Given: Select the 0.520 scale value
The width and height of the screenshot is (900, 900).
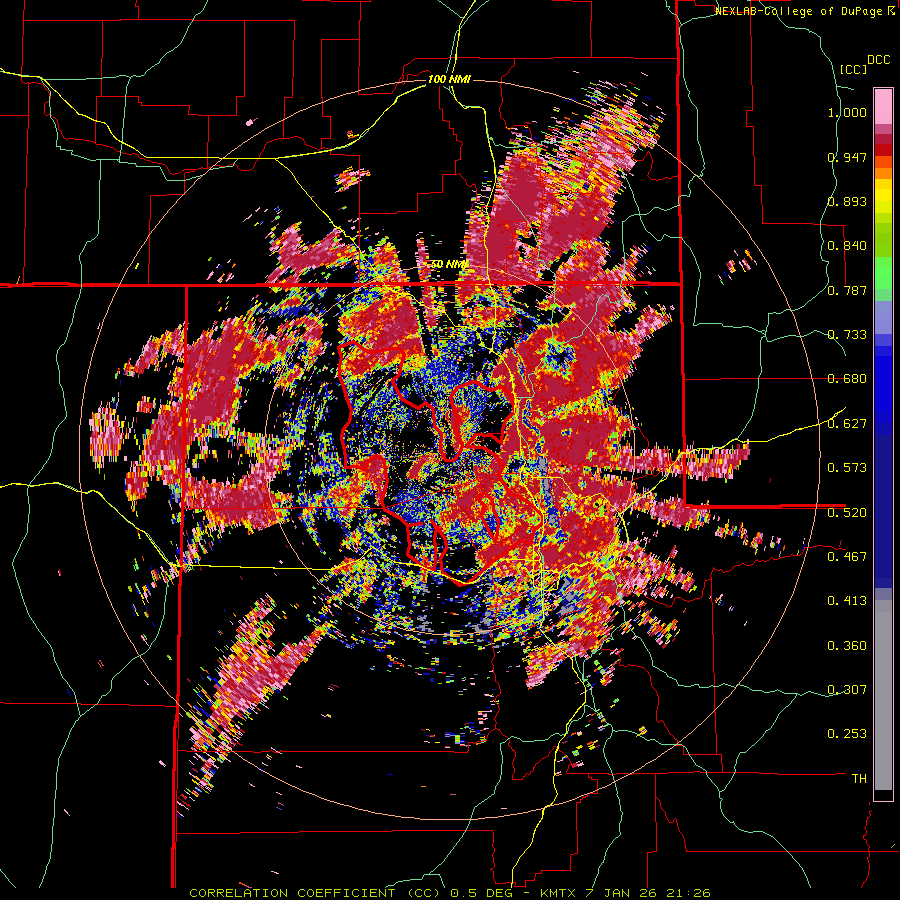Looking at the screenshot, I should click(847, 512).
